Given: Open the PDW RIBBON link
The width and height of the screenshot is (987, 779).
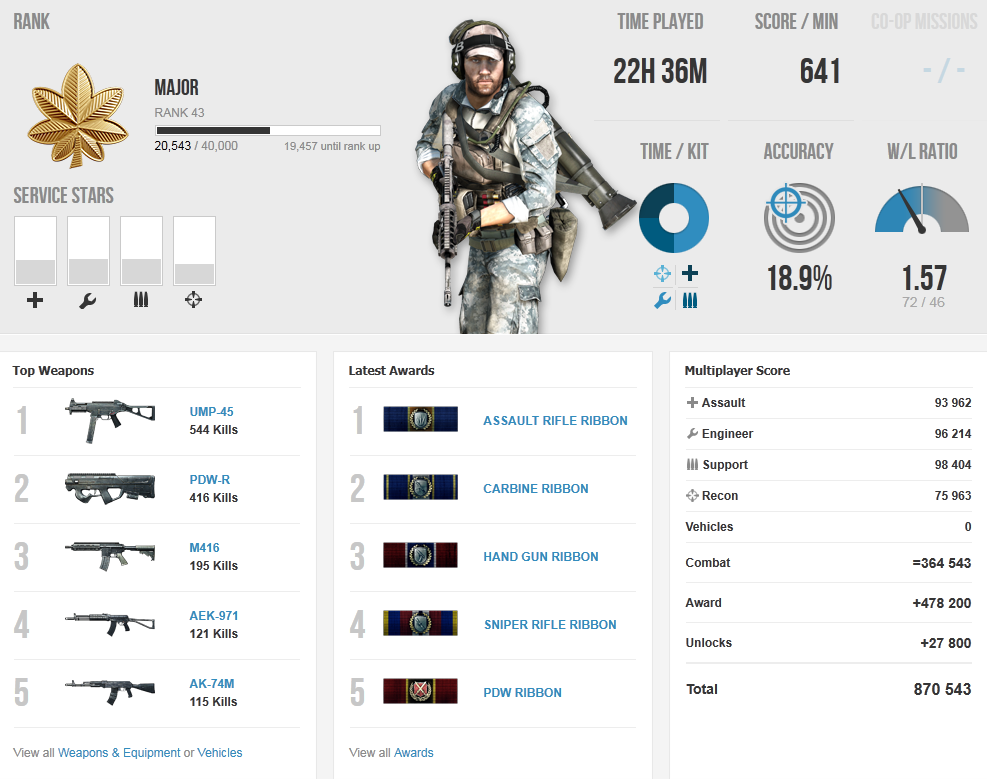Looking at the screenshot, I should [x=522, y=692].
